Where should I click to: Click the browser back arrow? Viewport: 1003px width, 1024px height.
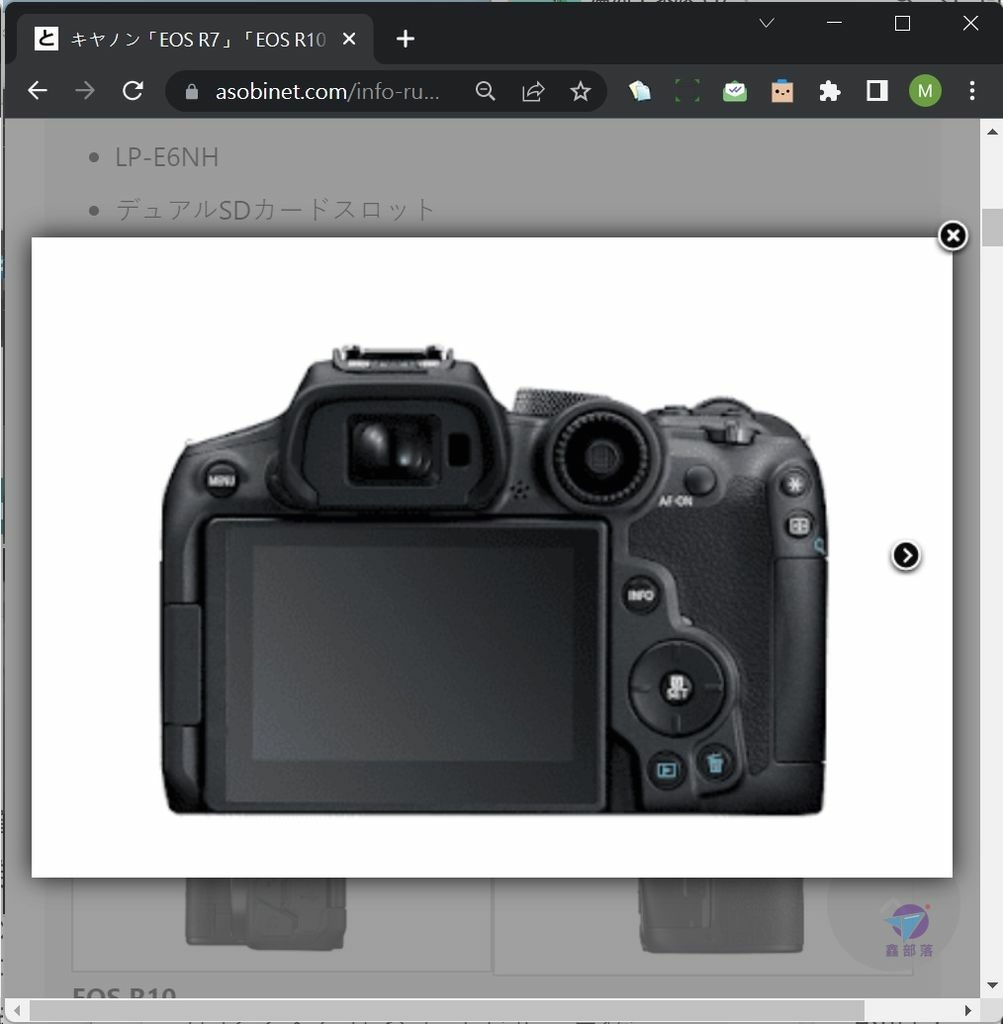[x=38, y=91]
